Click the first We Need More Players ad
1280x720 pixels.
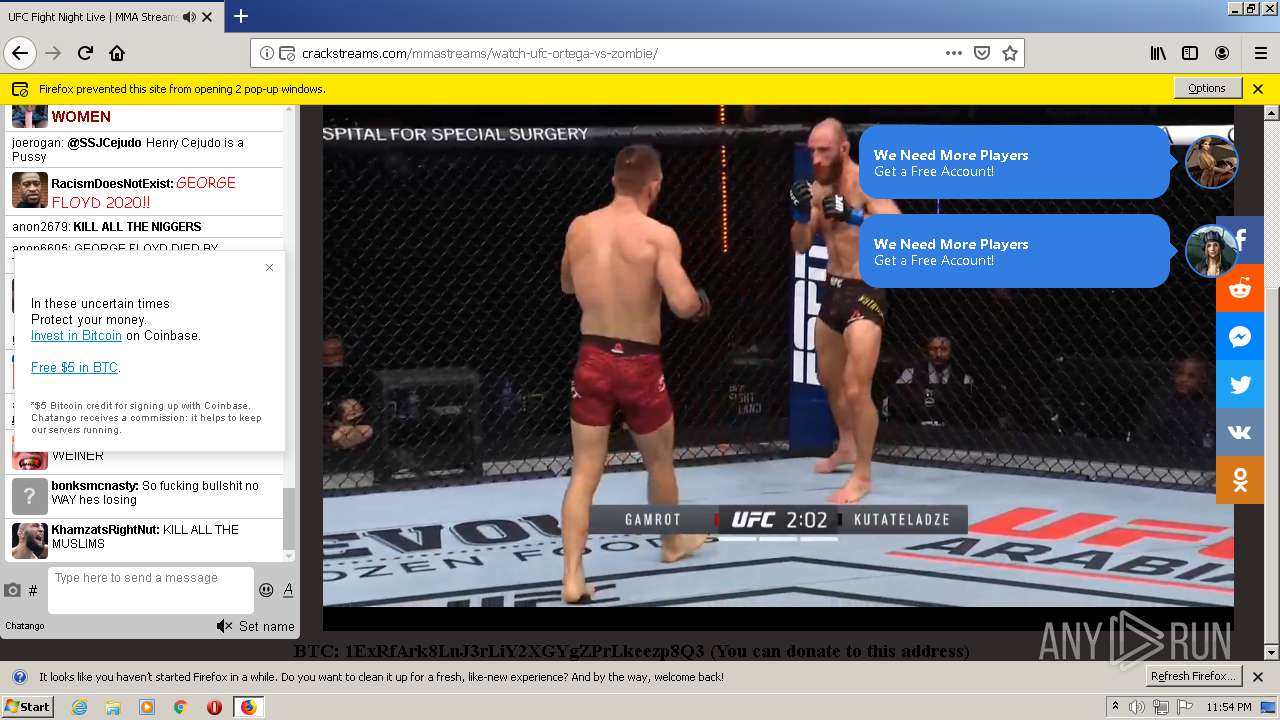[1014, 162]
